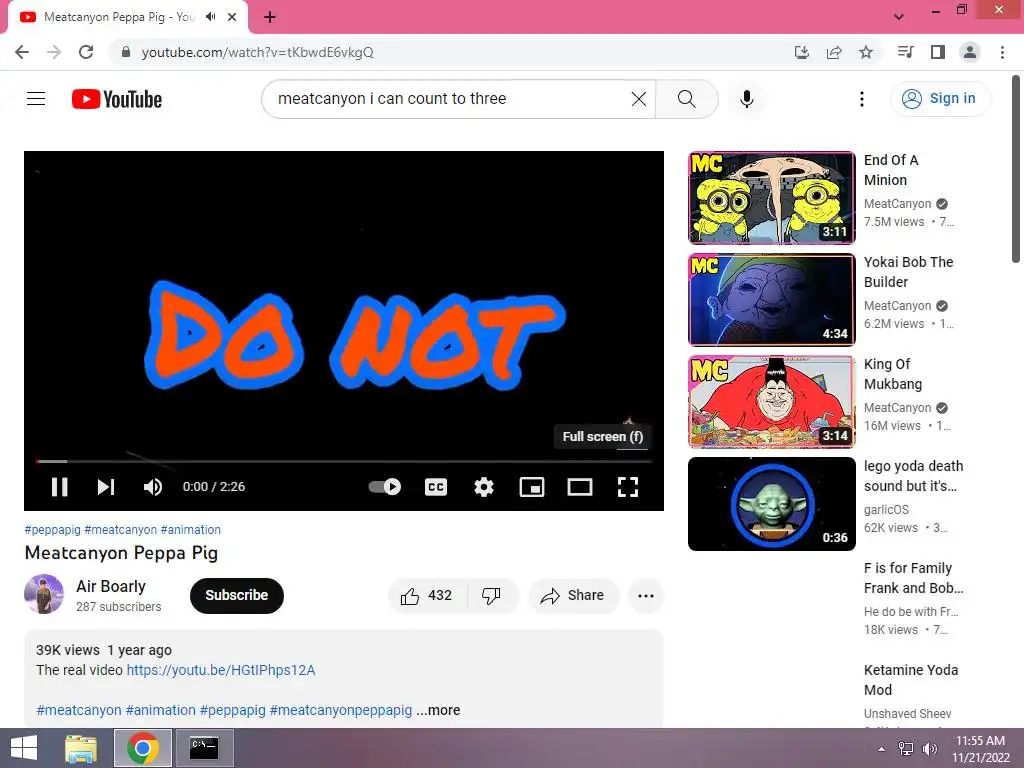Open File Explorer from taskbar
The height and width of the screenshot is (768, 1024).
81,748
